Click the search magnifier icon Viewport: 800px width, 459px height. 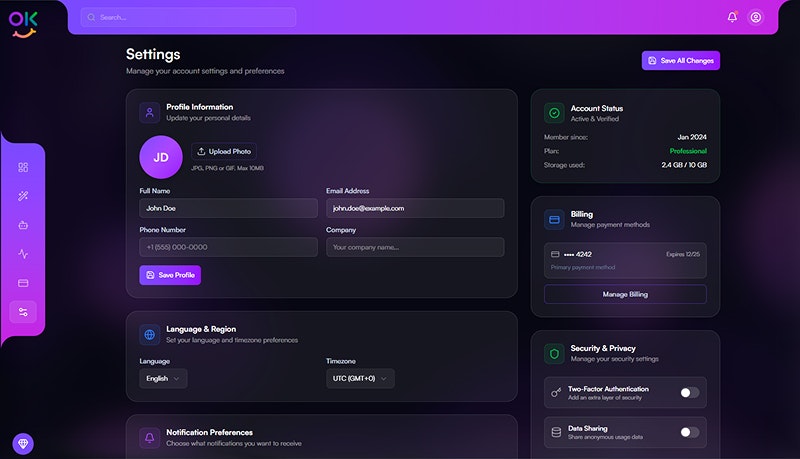[91, 17]
